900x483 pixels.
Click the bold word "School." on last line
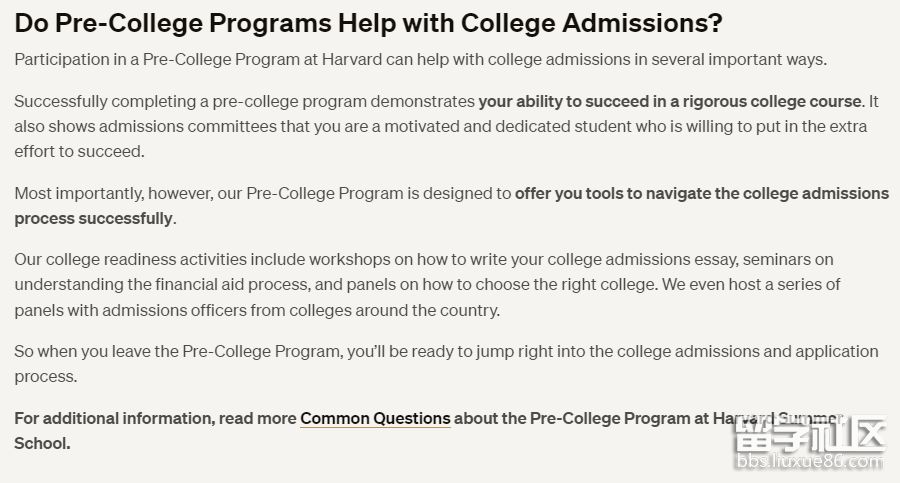[x=42, y=443]
